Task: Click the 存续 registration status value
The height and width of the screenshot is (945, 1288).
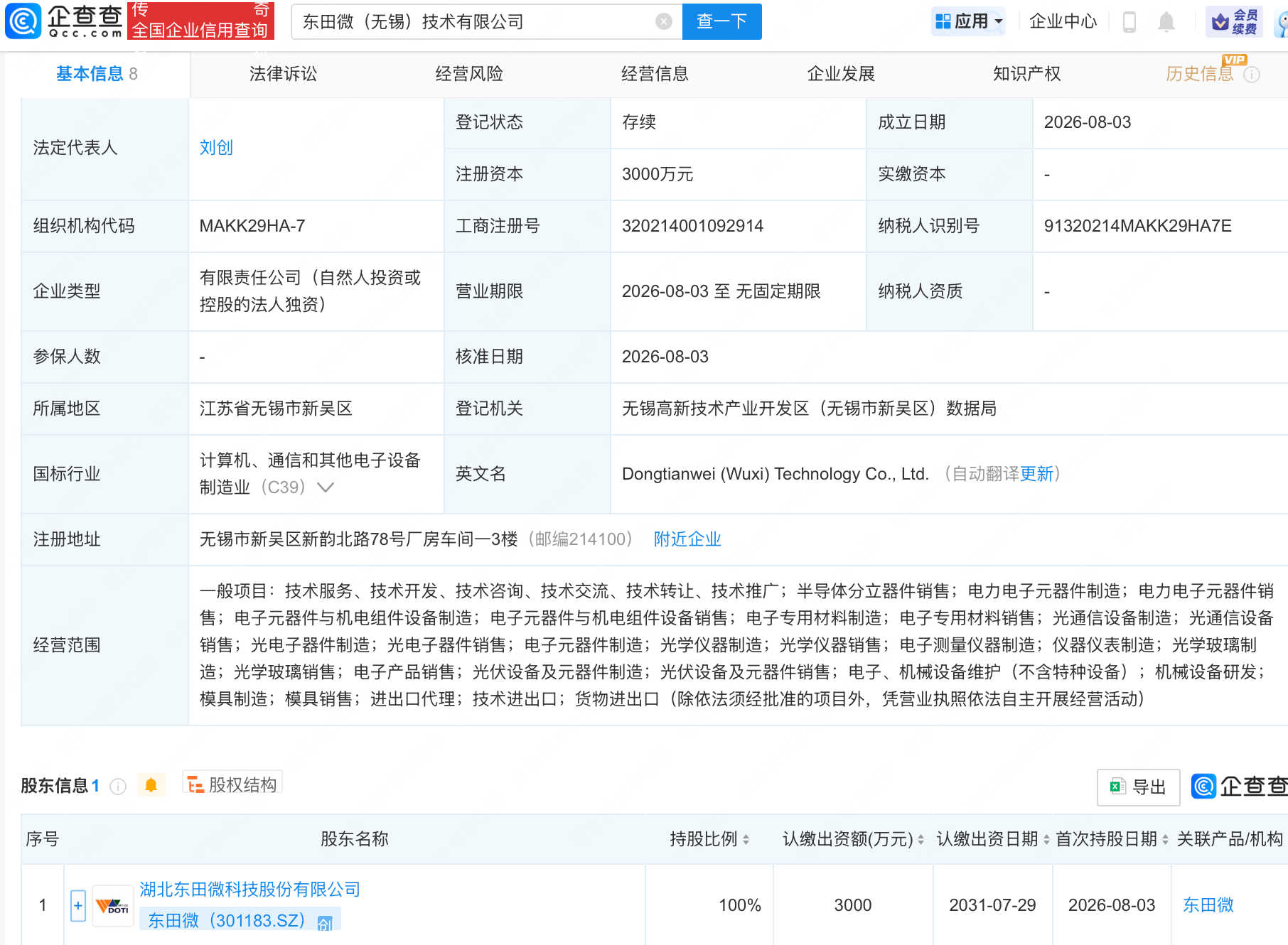Action: pyautogui.click(x=638, y=122)
